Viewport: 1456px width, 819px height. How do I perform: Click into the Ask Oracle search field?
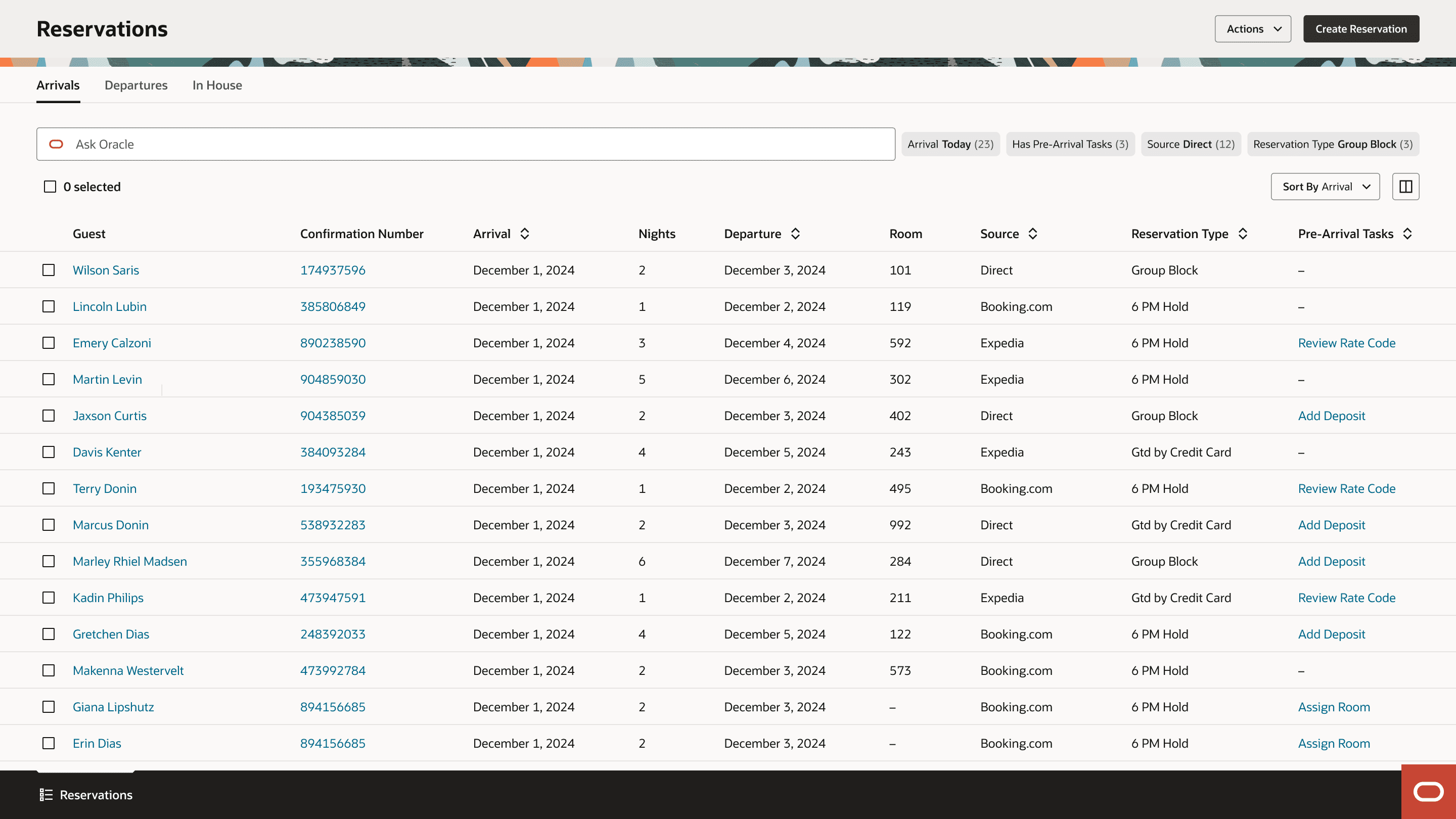(x=466, y=144)
